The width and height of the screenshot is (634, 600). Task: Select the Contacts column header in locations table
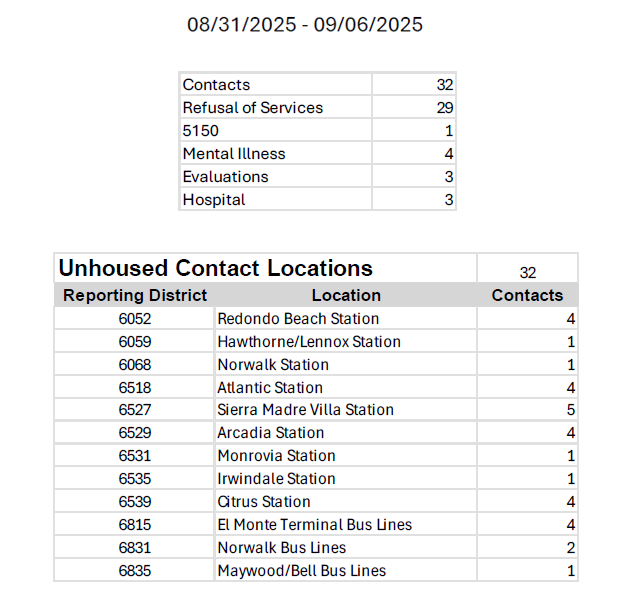pos(527,295)
